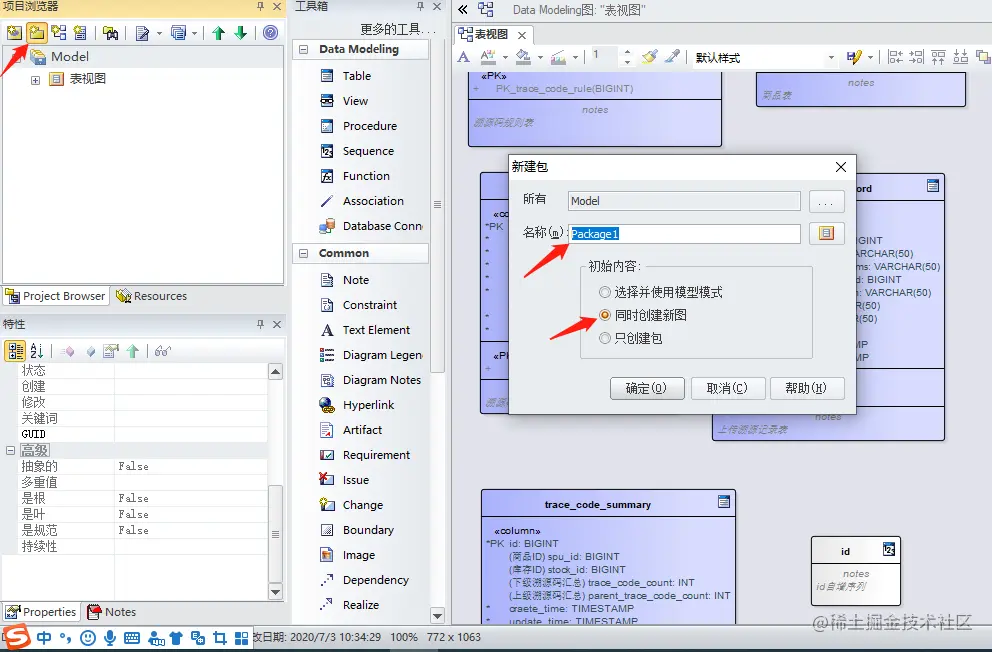This screenshot has width=992, height=652.
Task: Open fill color dropdown arrow in diagram toolbar
Action: coord(540,58)
